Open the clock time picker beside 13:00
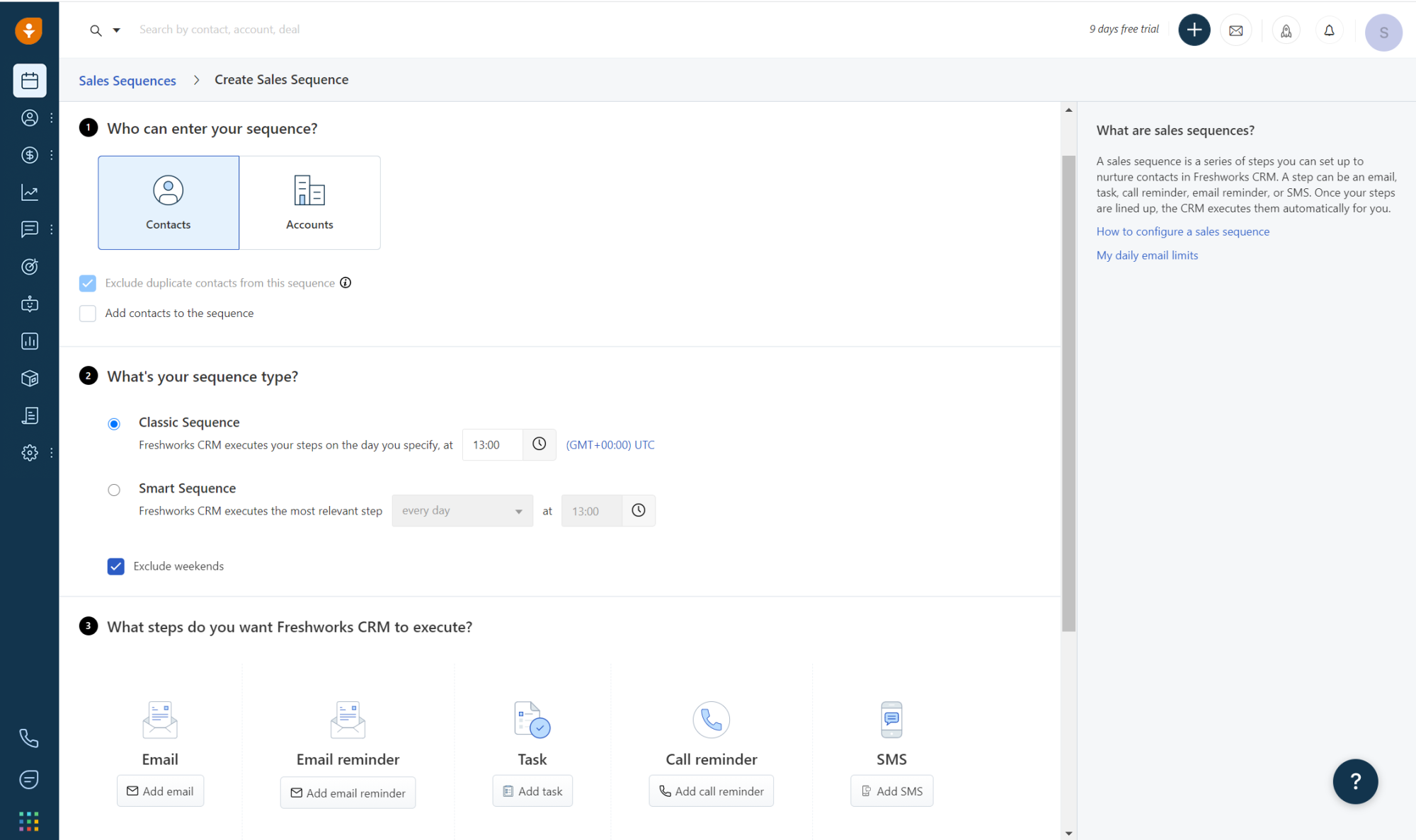The width and height of the screenshot is (1416, 840). 539,444
